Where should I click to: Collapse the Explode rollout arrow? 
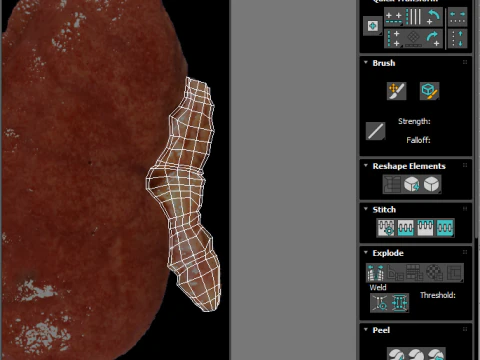click(366, 252)
